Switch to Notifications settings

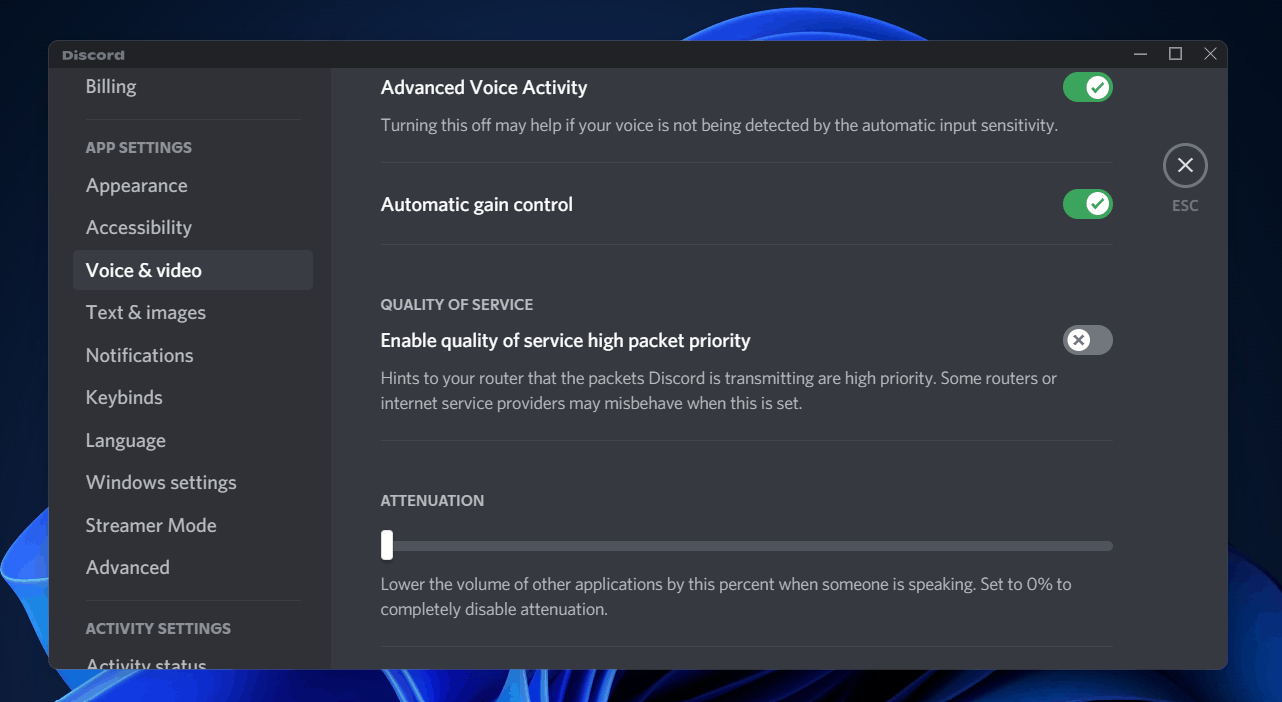pos(140,356)
